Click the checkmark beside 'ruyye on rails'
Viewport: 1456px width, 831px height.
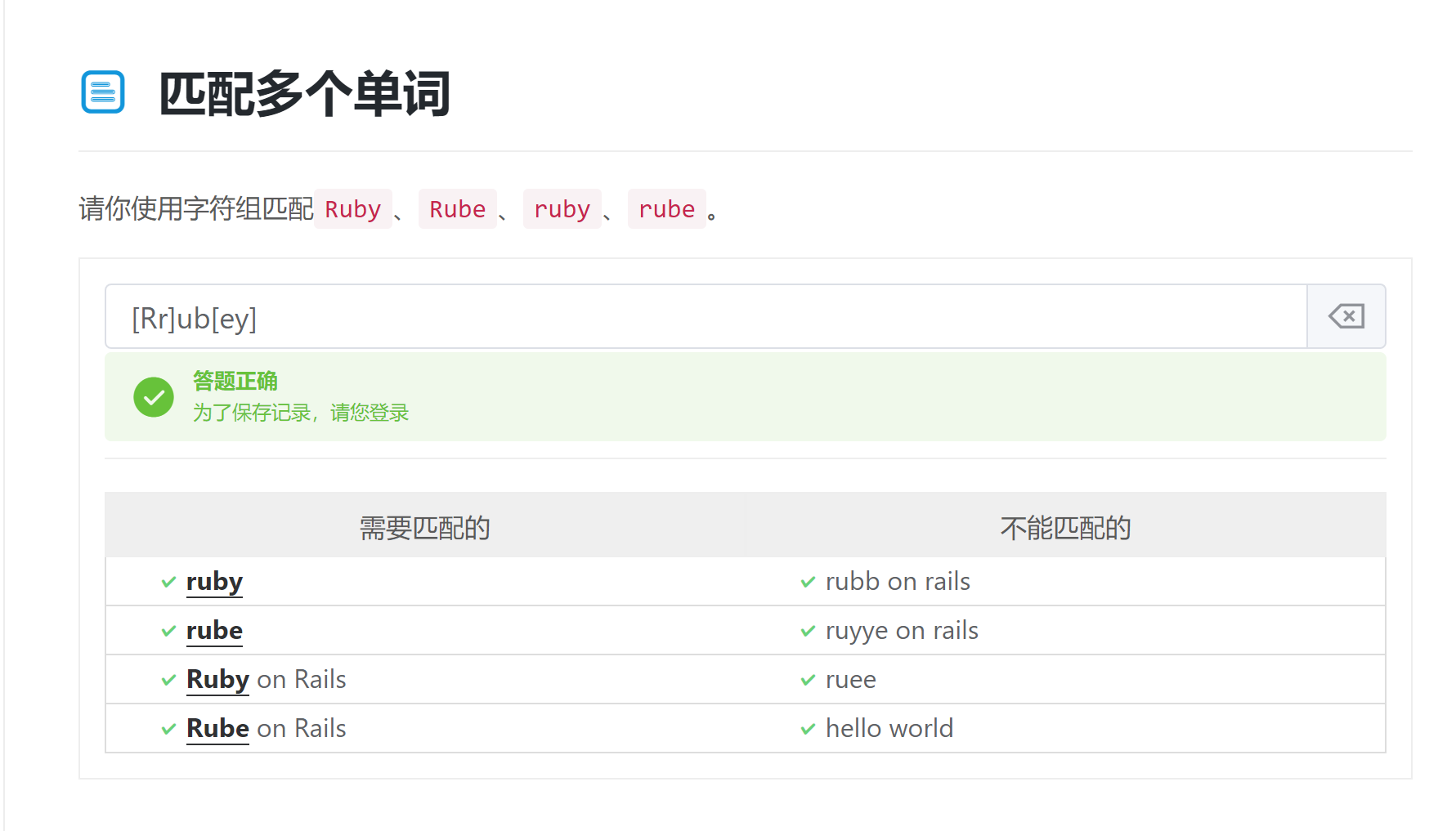tap(808, 631)
